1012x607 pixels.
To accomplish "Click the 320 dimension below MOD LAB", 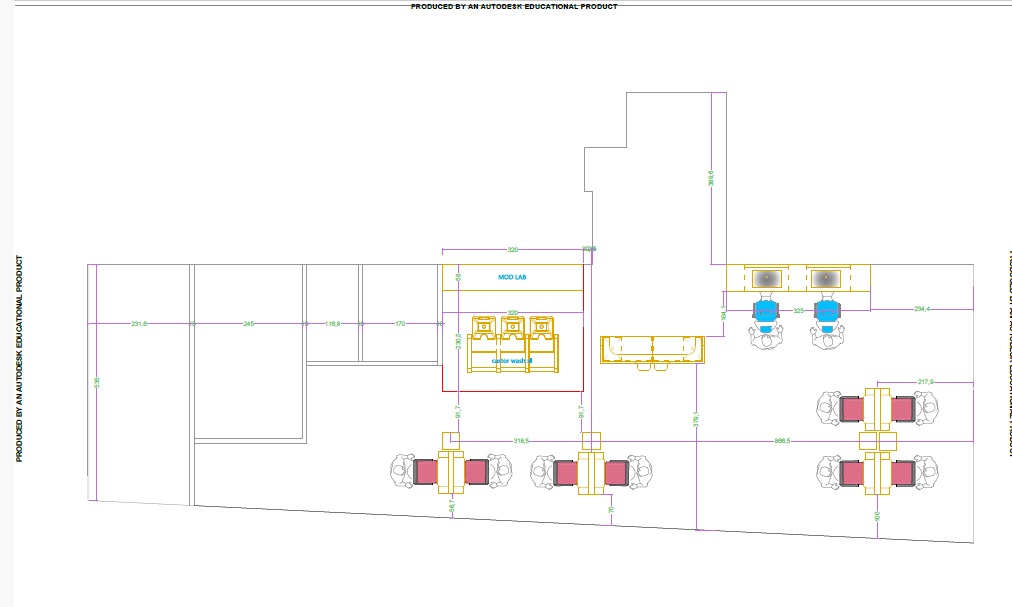I will tap(512, 313).
